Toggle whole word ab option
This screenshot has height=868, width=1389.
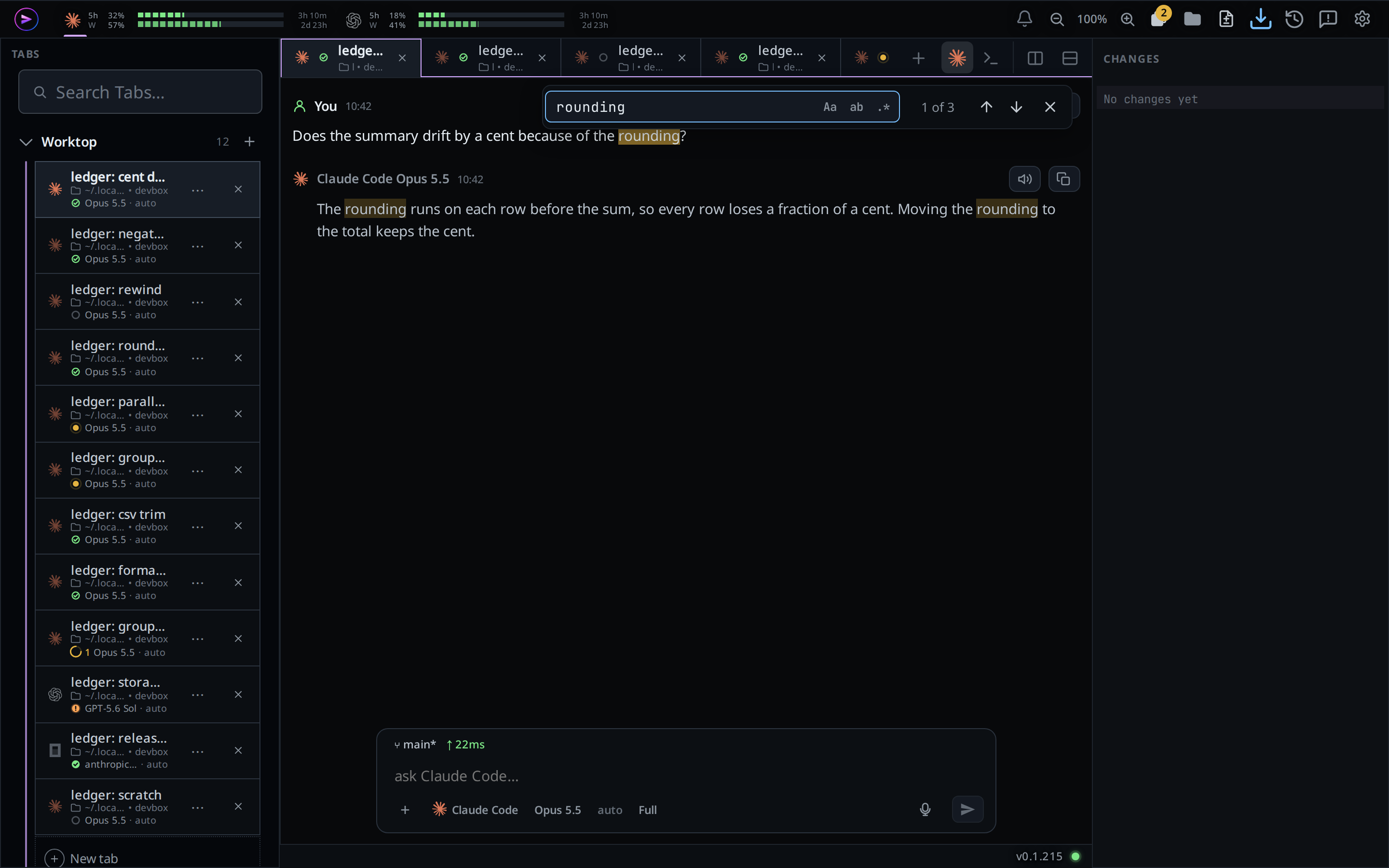(857, 107)
